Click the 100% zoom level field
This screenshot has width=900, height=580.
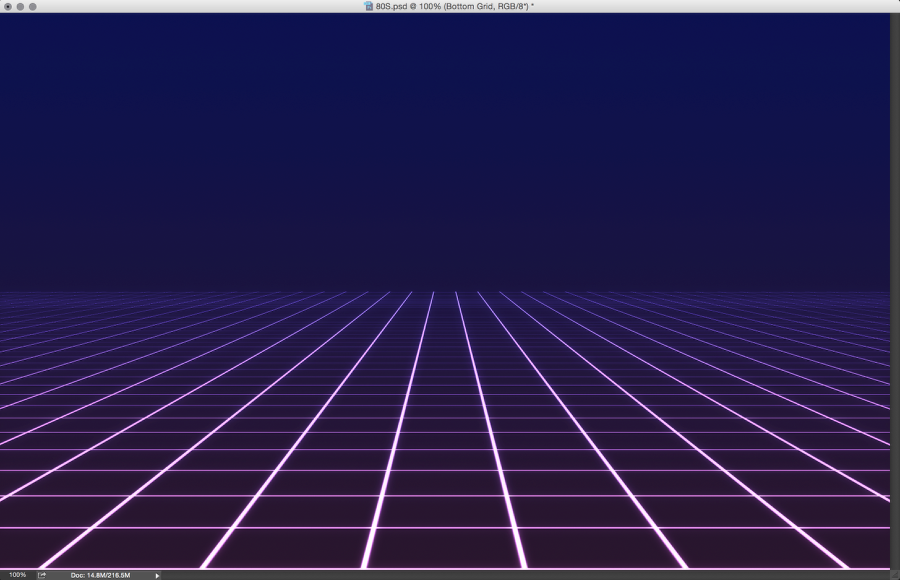point(17,575)
